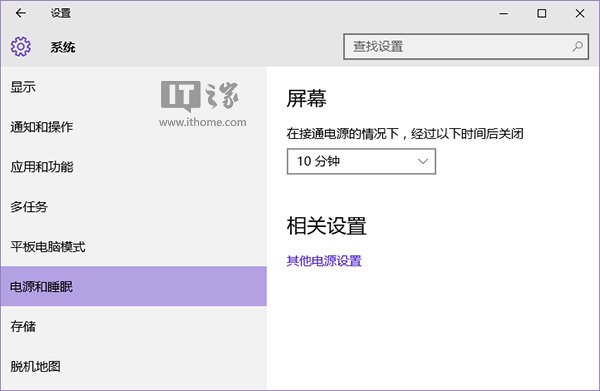Click the 相关设置 heading
The image size is (600, 391).
coord(326,226)
